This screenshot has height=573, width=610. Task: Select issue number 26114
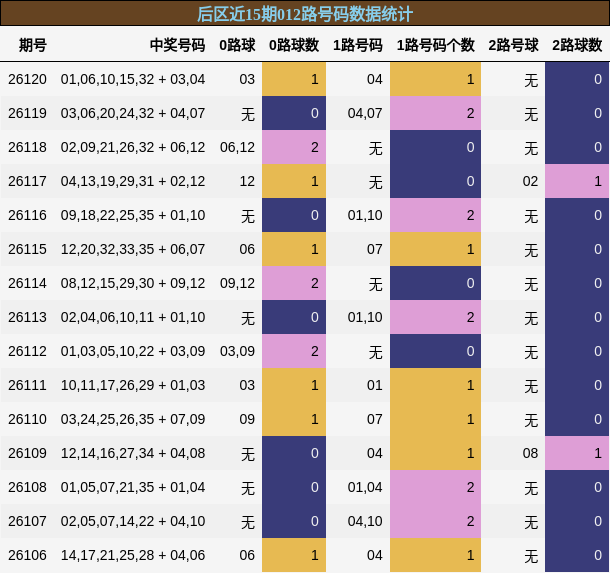27,283
